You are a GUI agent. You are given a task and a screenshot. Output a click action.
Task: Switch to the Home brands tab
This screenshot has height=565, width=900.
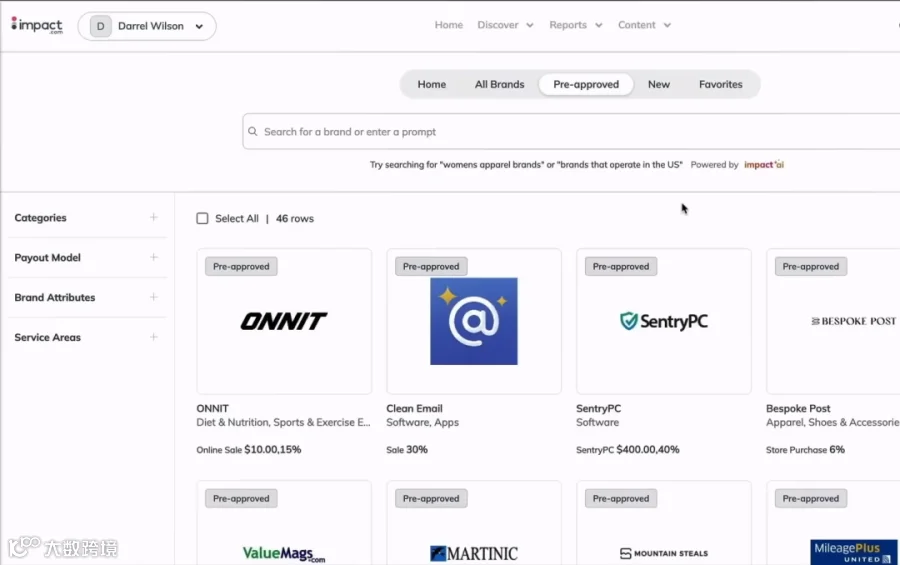tap(432, 84)
